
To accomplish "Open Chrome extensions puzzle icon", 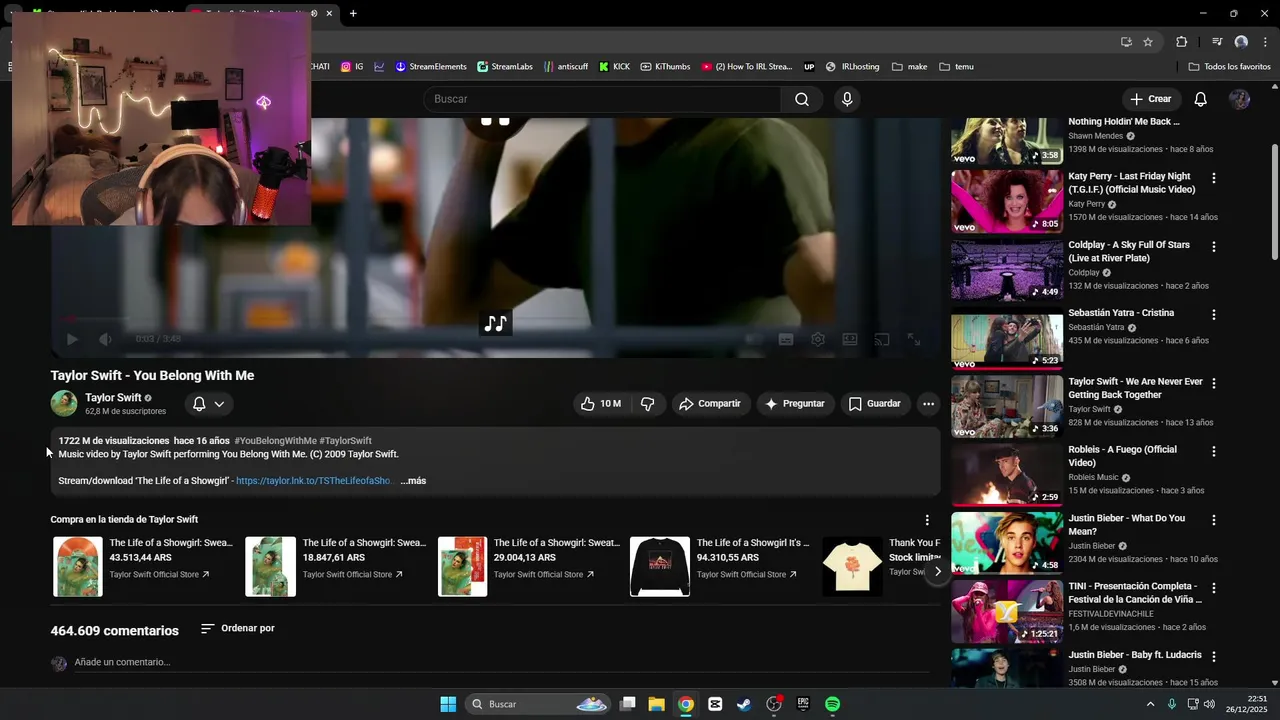I will pyautogui.click(x=1182, y=42).
